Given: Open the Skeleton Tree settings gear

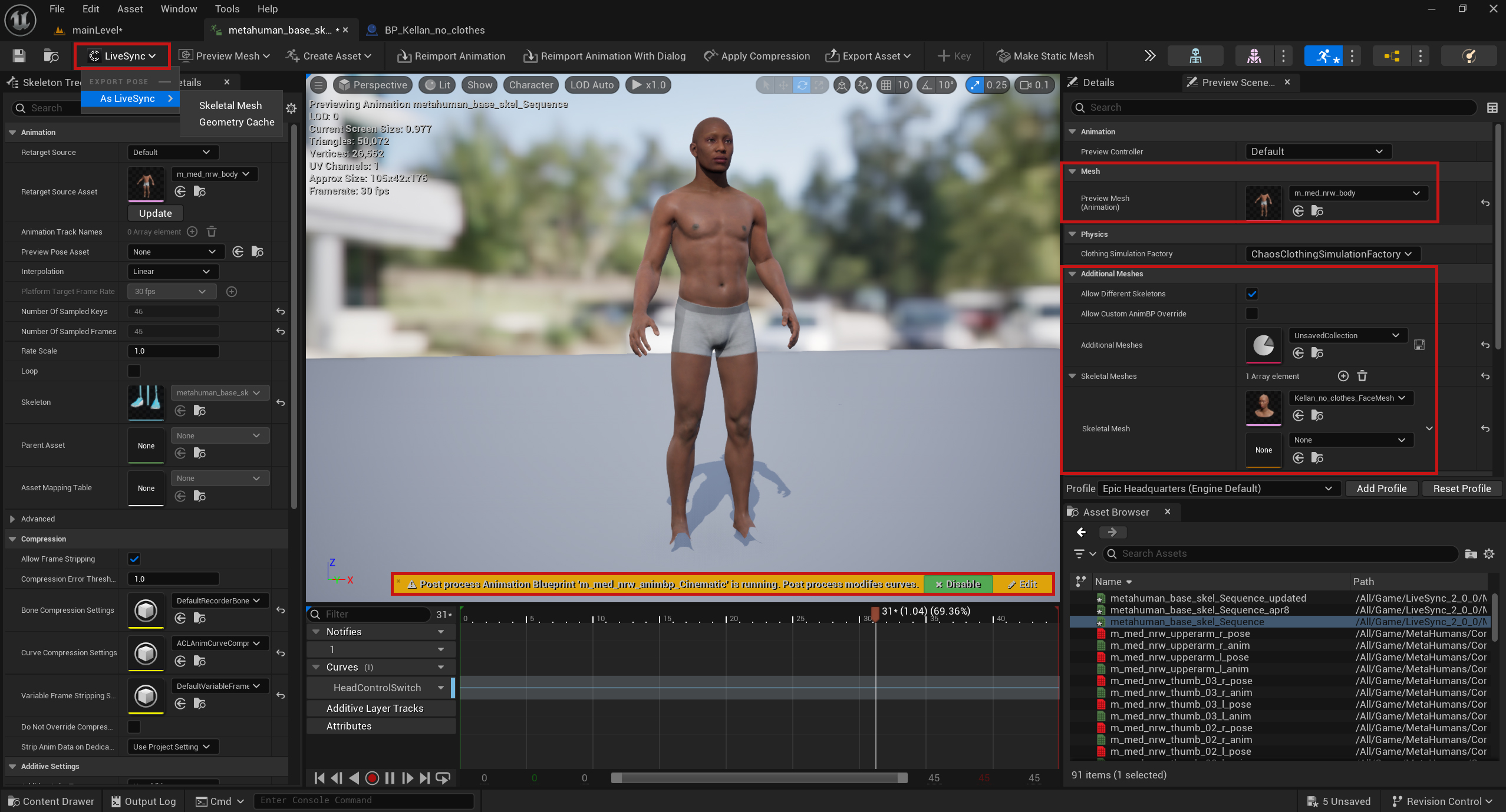Looking at the screenshot, I should 291,108.
